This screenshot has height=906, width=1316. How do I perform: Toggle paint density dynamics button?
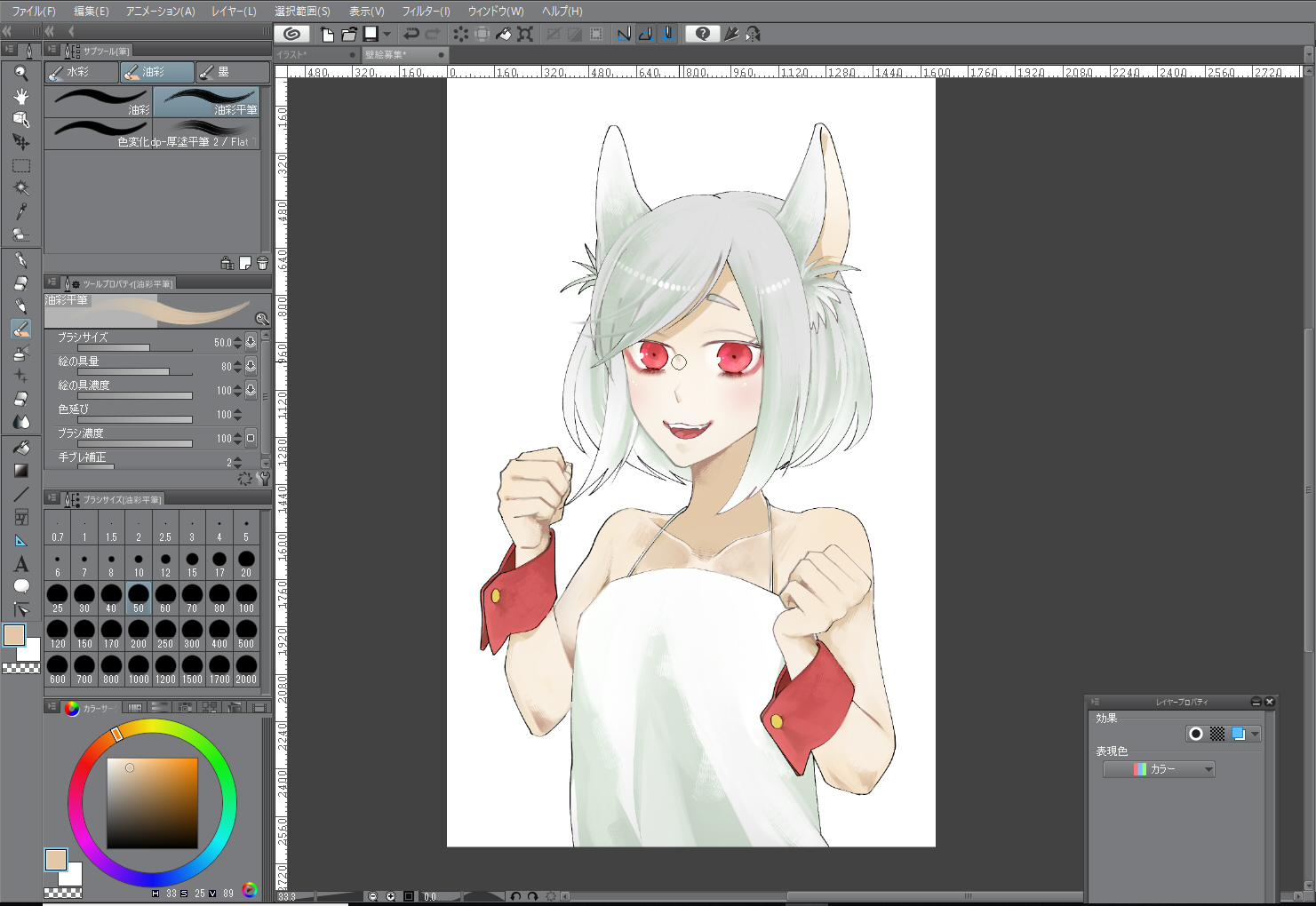pyautogui.click(x=251, y=390)
